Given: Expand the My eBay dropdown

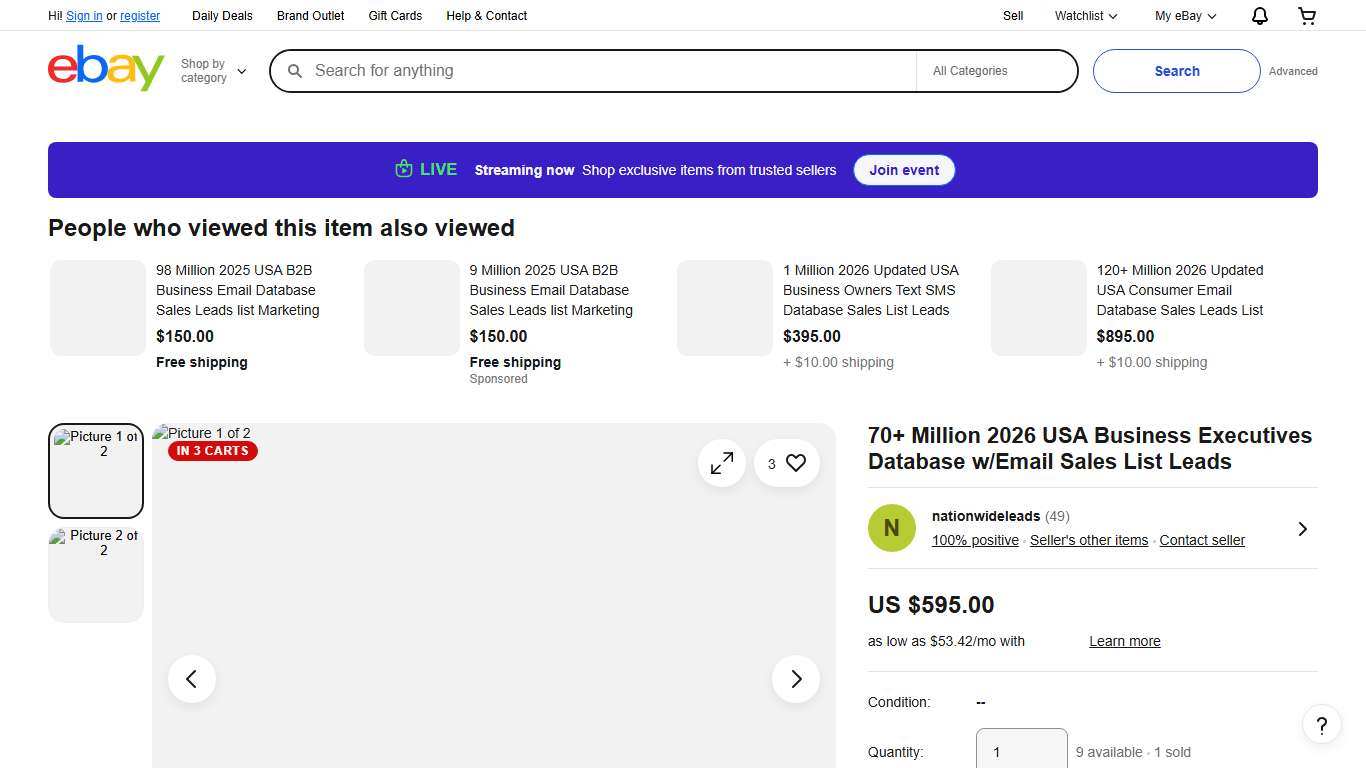Looking at the screenshot, I should pos(1183,15).
